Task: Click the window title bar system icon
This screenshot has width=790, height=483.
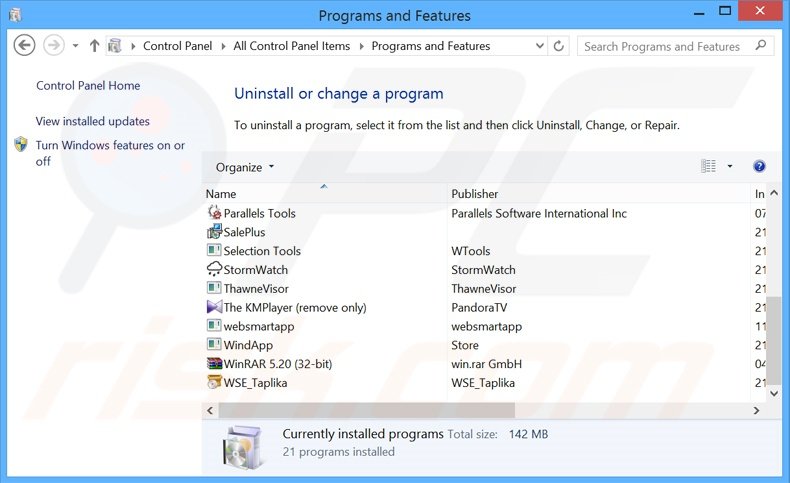Action: click(x=16, y=15)
